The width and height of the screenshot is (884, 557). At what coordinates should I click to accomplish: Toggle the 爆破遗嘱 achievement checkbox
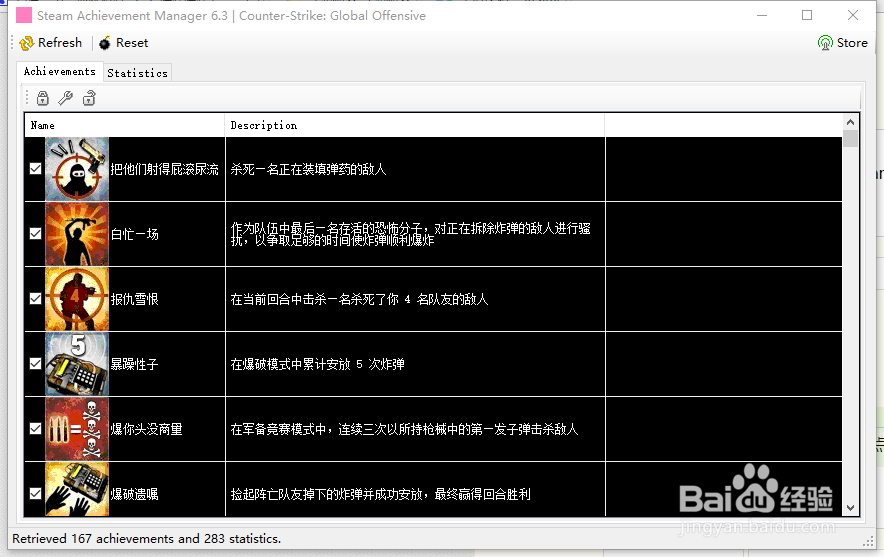[x=36, y=493]
